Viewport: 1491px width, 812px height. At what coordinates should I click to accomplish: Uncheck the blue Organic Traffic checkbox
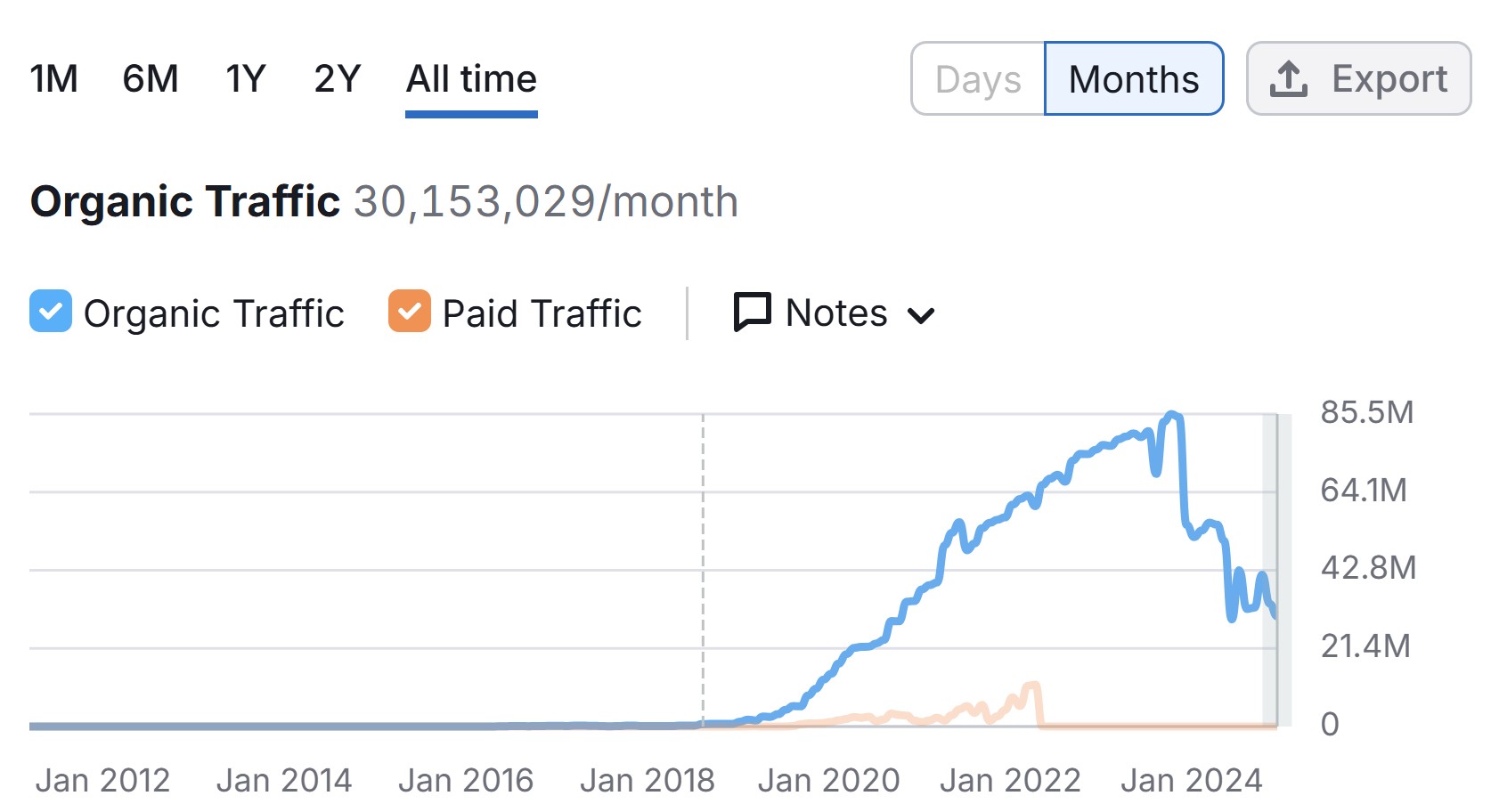tap(51, 312)
